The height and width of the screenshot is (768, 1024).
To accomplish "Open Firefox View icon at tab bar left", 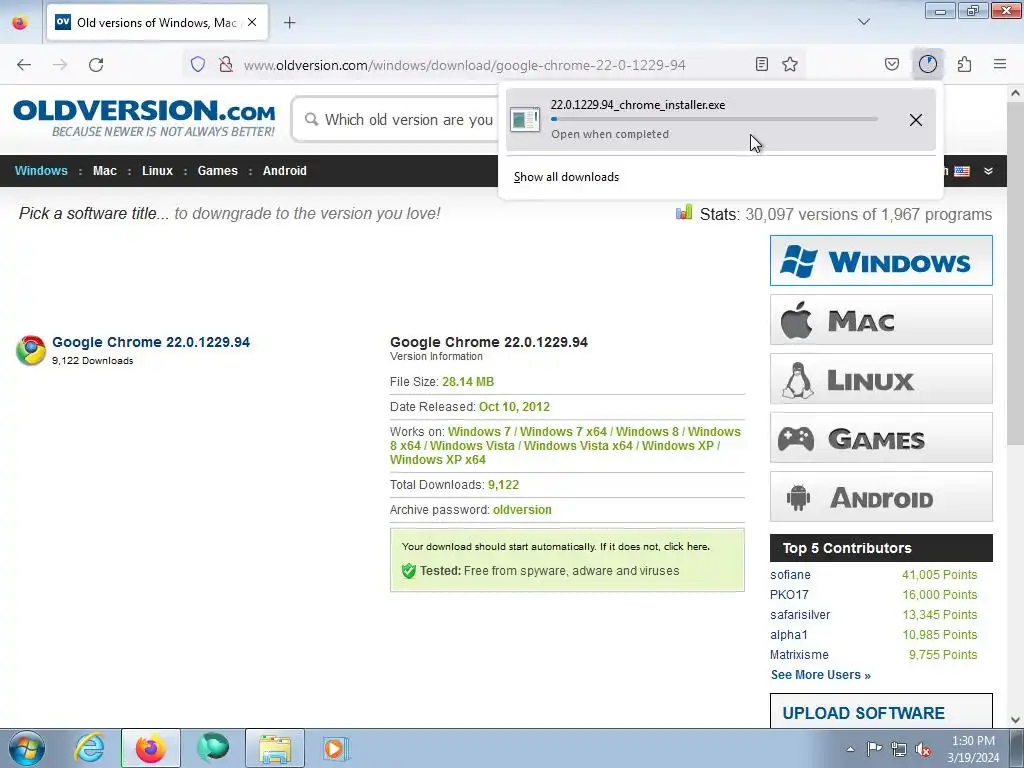I will pyautogui.click(x=20, y=23).
